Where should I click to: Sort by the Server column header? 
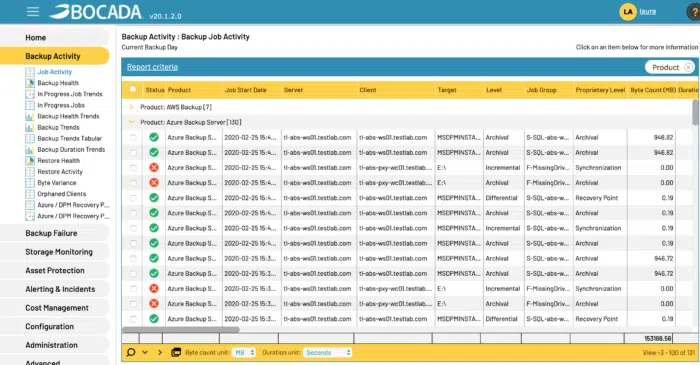[293, 90]
